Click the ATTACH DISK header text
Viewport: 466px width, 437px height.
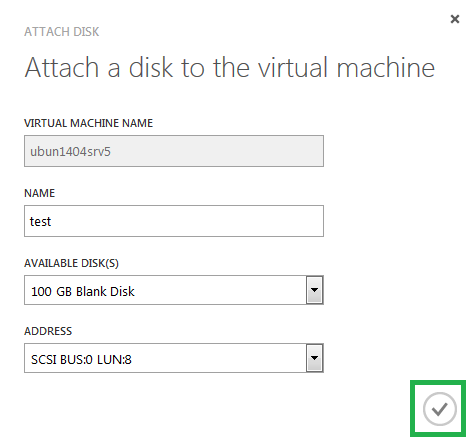pos(62,32)
